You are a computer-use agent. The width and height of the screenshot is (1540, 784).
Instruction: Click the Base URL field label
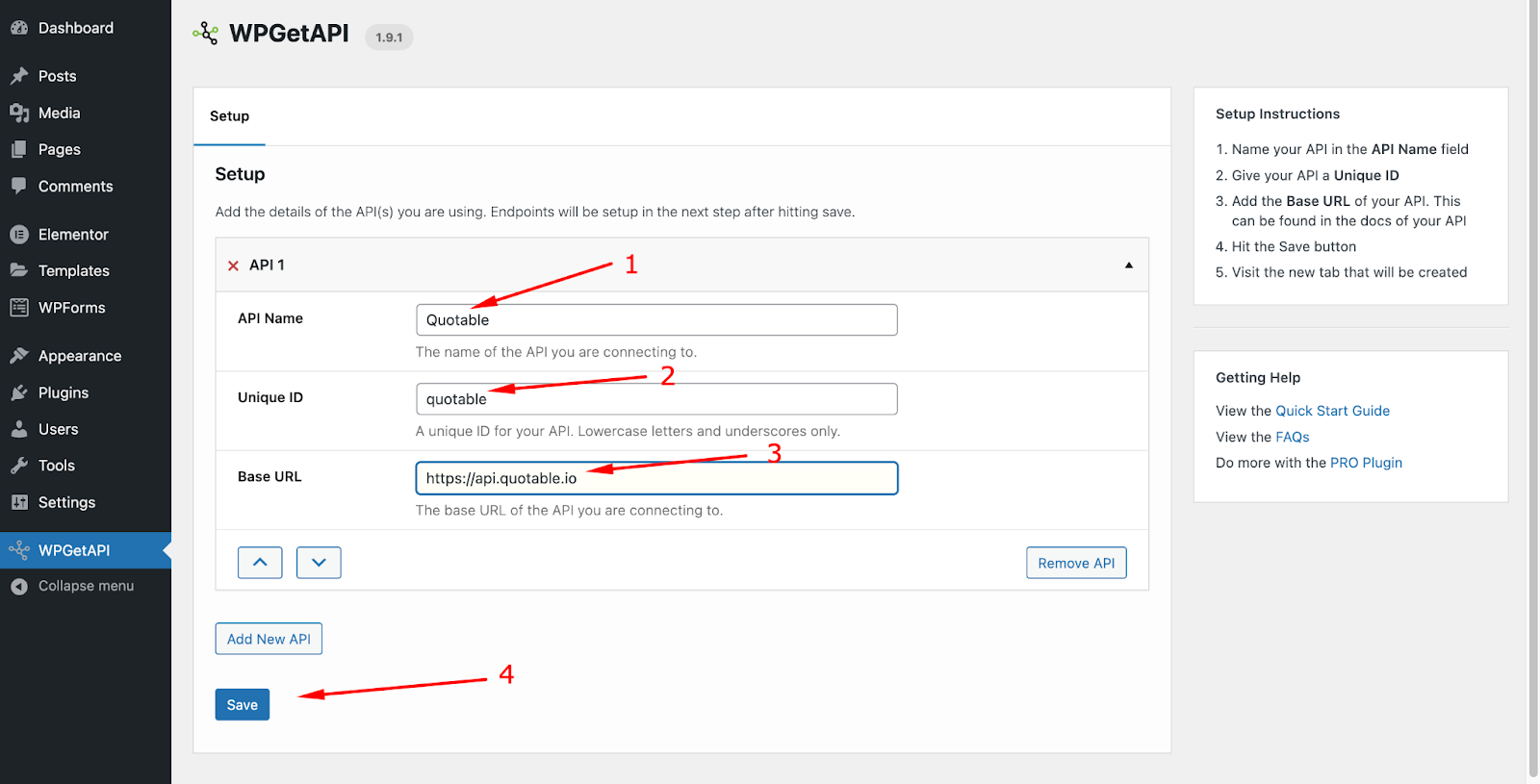pyautogui.click(x=269, y=476)
